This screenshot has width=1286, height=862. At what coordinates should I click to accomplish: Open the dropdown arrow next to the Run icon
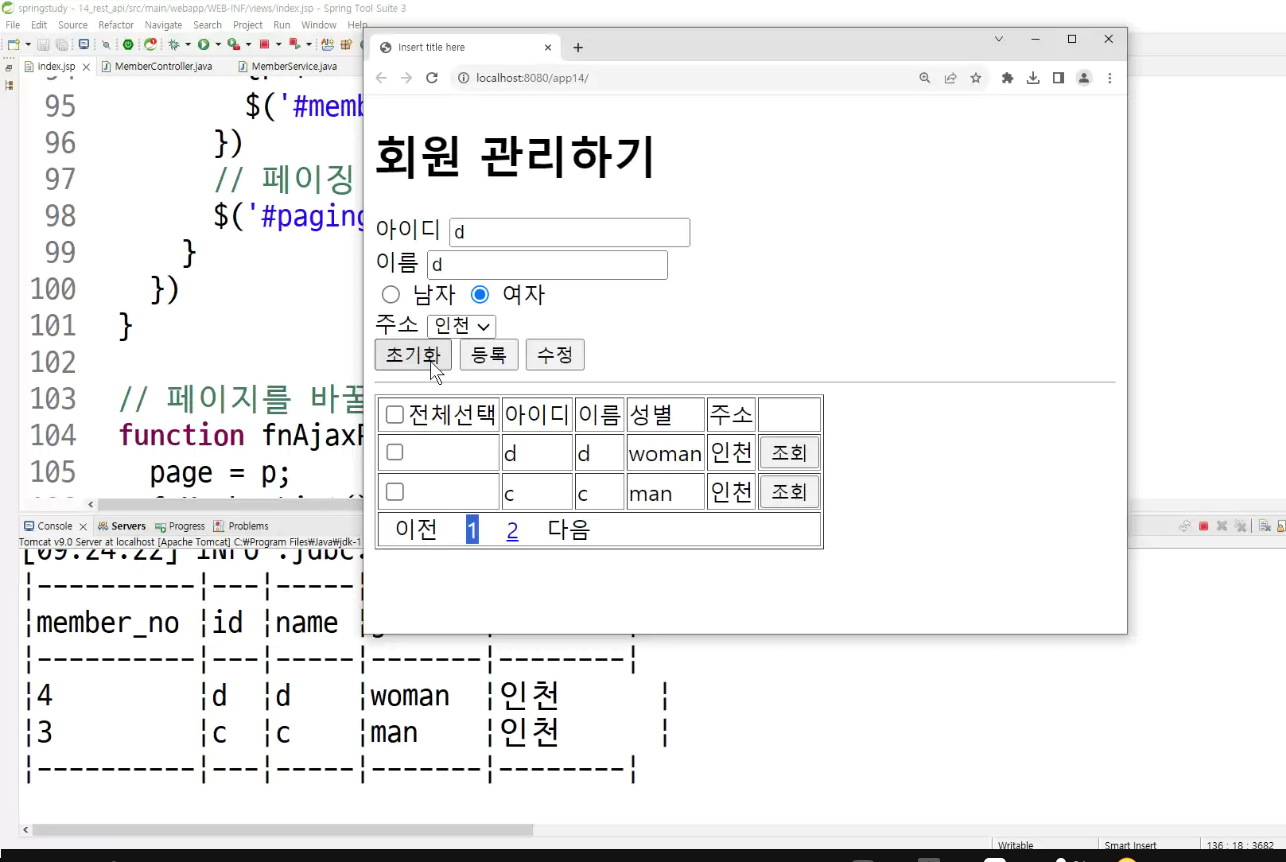click(218, 45)
